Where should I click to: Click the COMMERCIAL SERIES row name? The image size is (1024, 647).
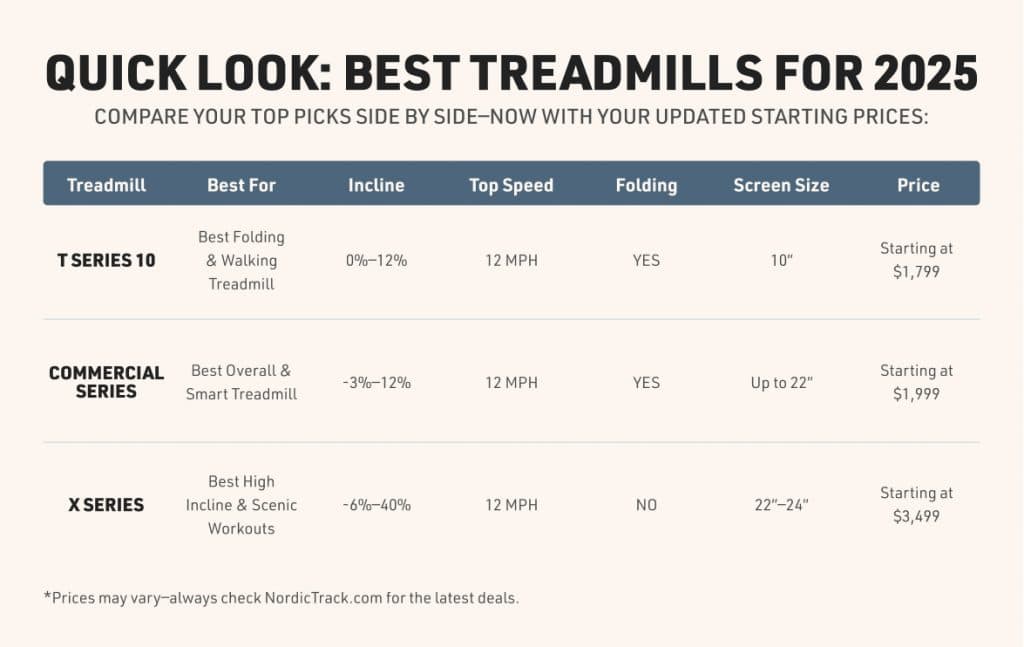pos(106,382)
